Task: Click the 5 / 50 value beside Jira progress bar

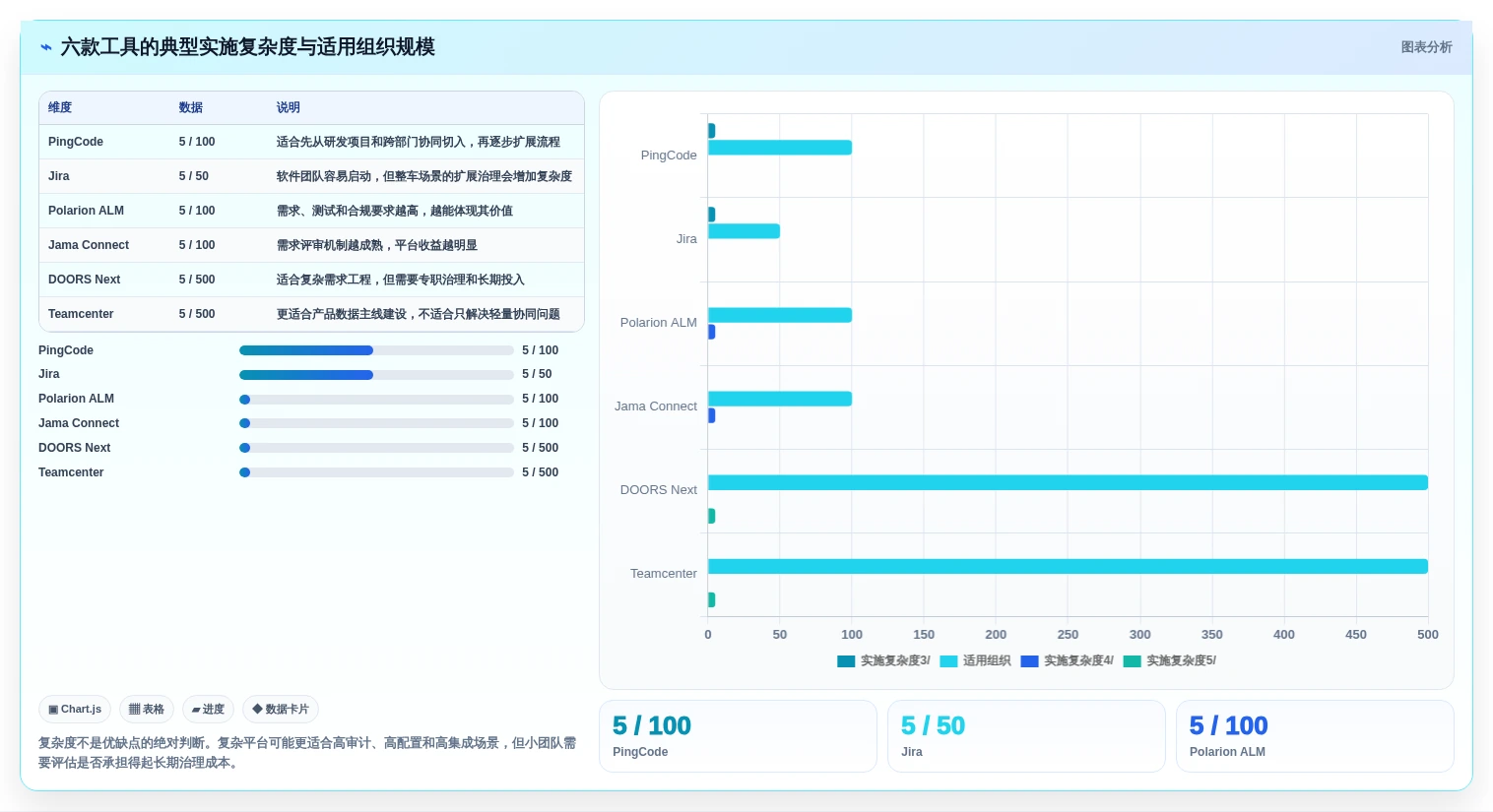Action: pos(537,375)
